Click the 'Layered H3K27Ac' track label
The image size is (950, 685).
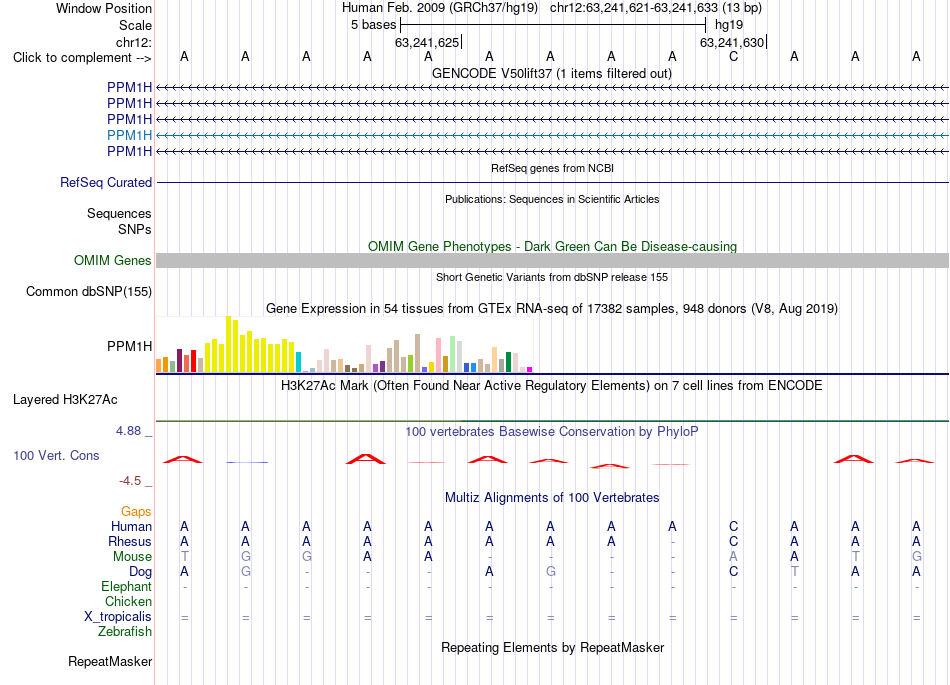point(65,400)
